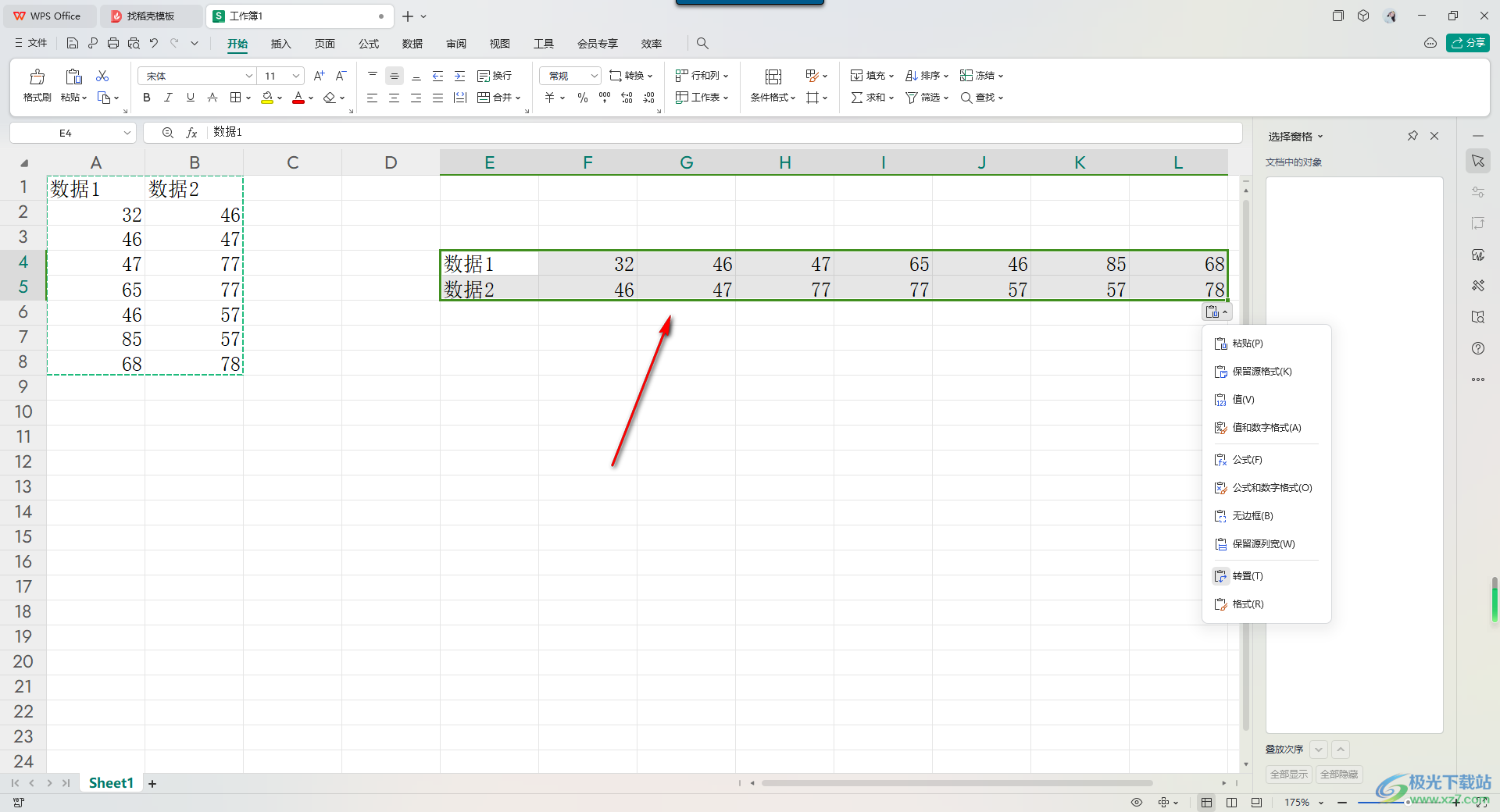
Task: Open the File menu button
Action: [31, 43]
